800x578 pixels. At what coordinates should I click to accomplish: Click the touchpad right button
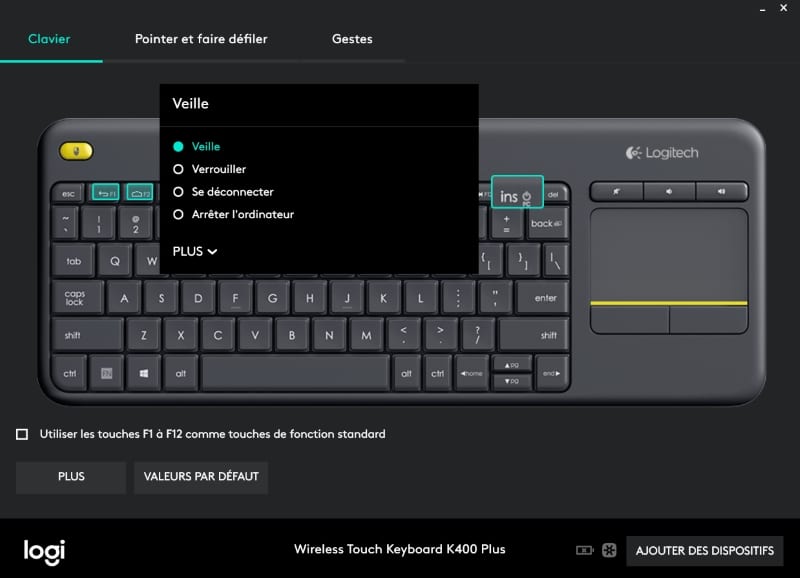click(709, 320)
